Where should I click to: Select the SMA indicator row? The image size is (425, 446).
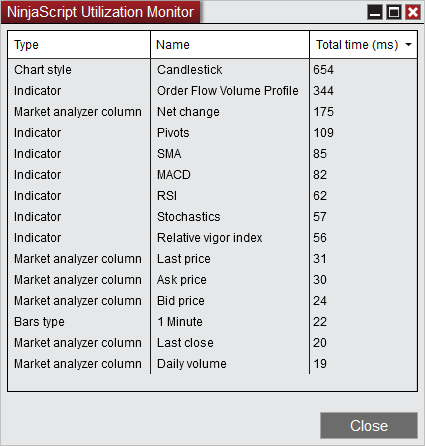click(212, 154)
